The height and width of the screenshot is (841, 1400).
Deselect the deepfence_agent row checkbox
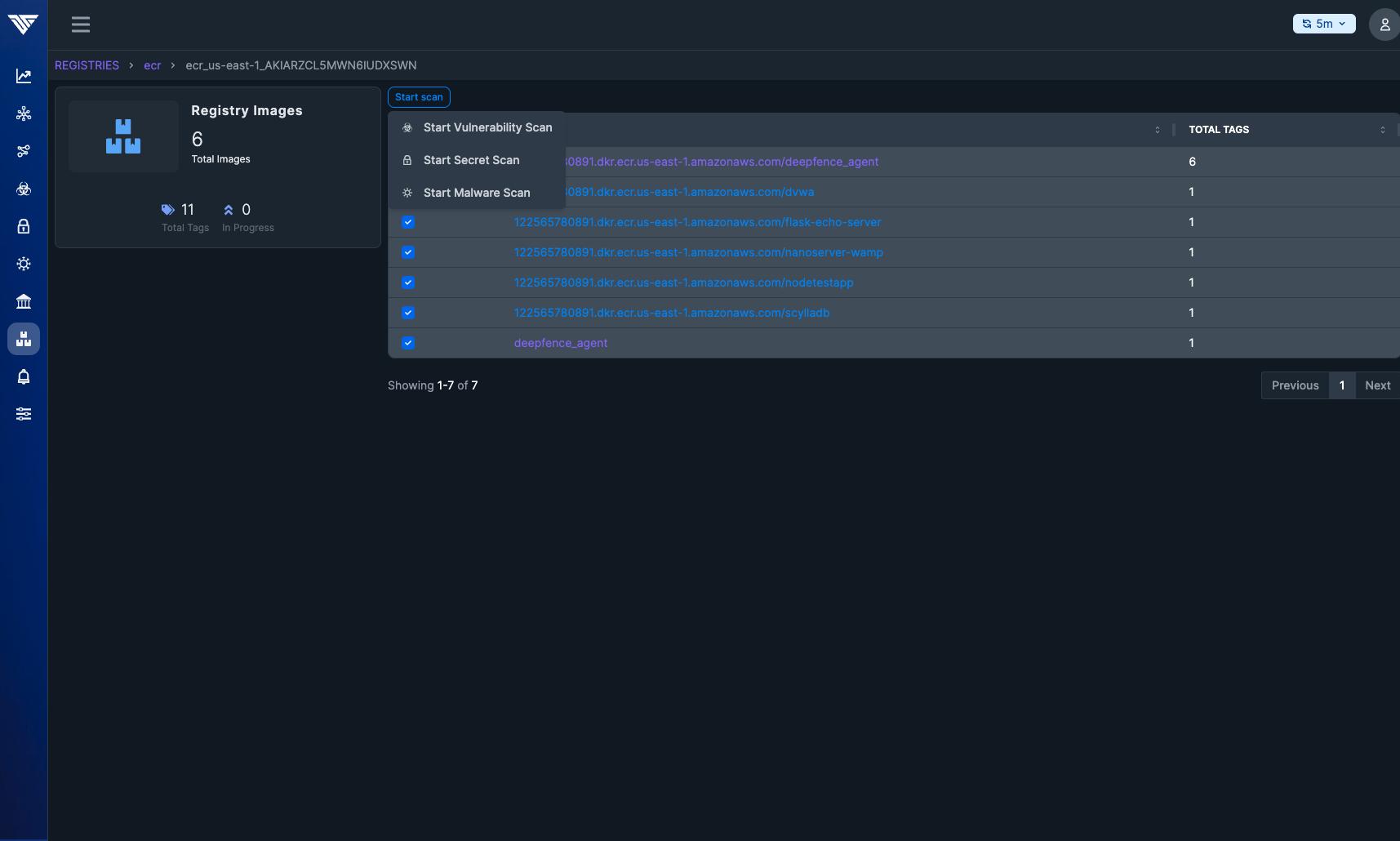(x=407, y=343)
